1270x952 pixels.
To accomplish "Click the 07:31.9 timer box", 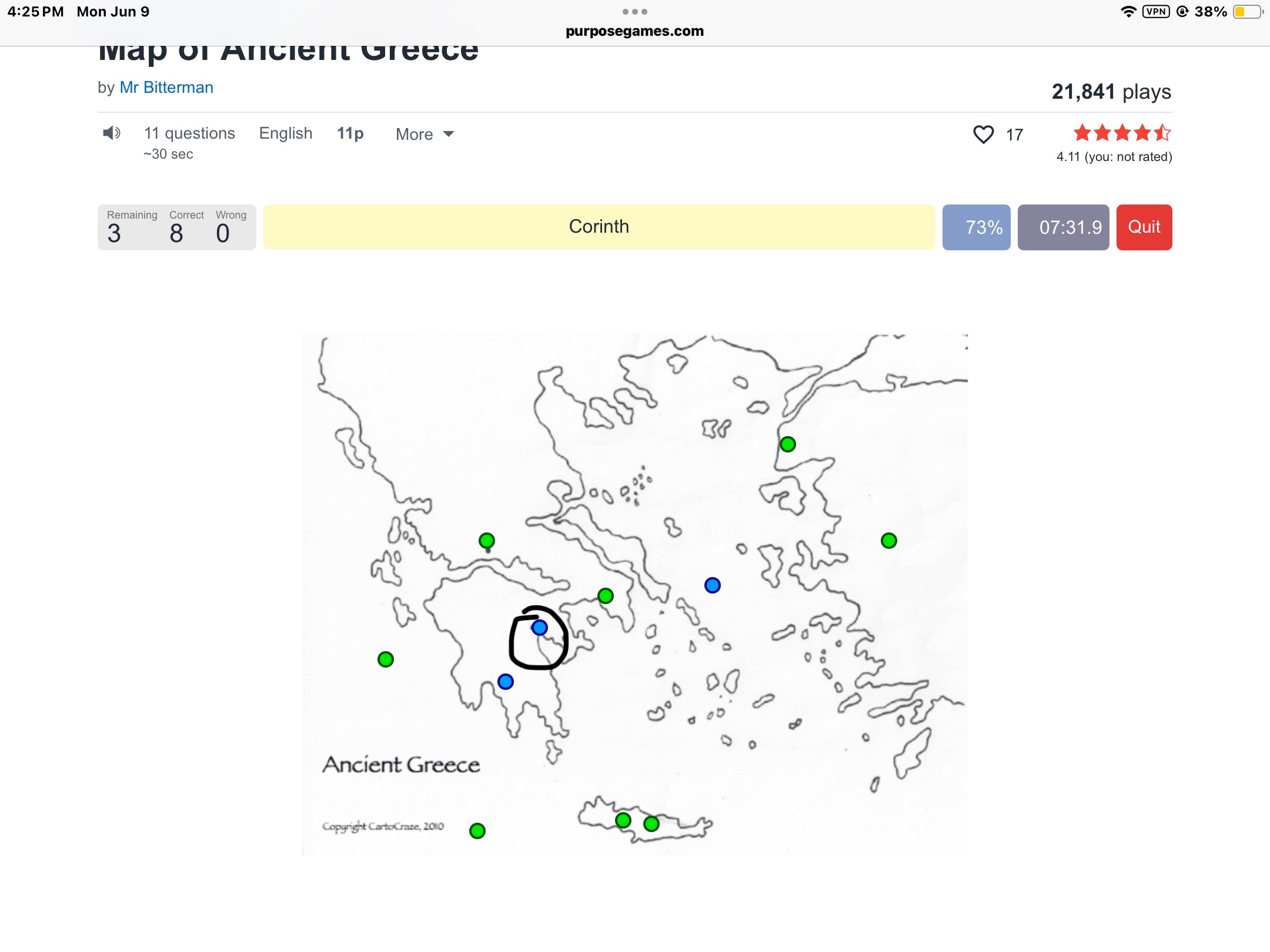I will [x=1063, y=227].
